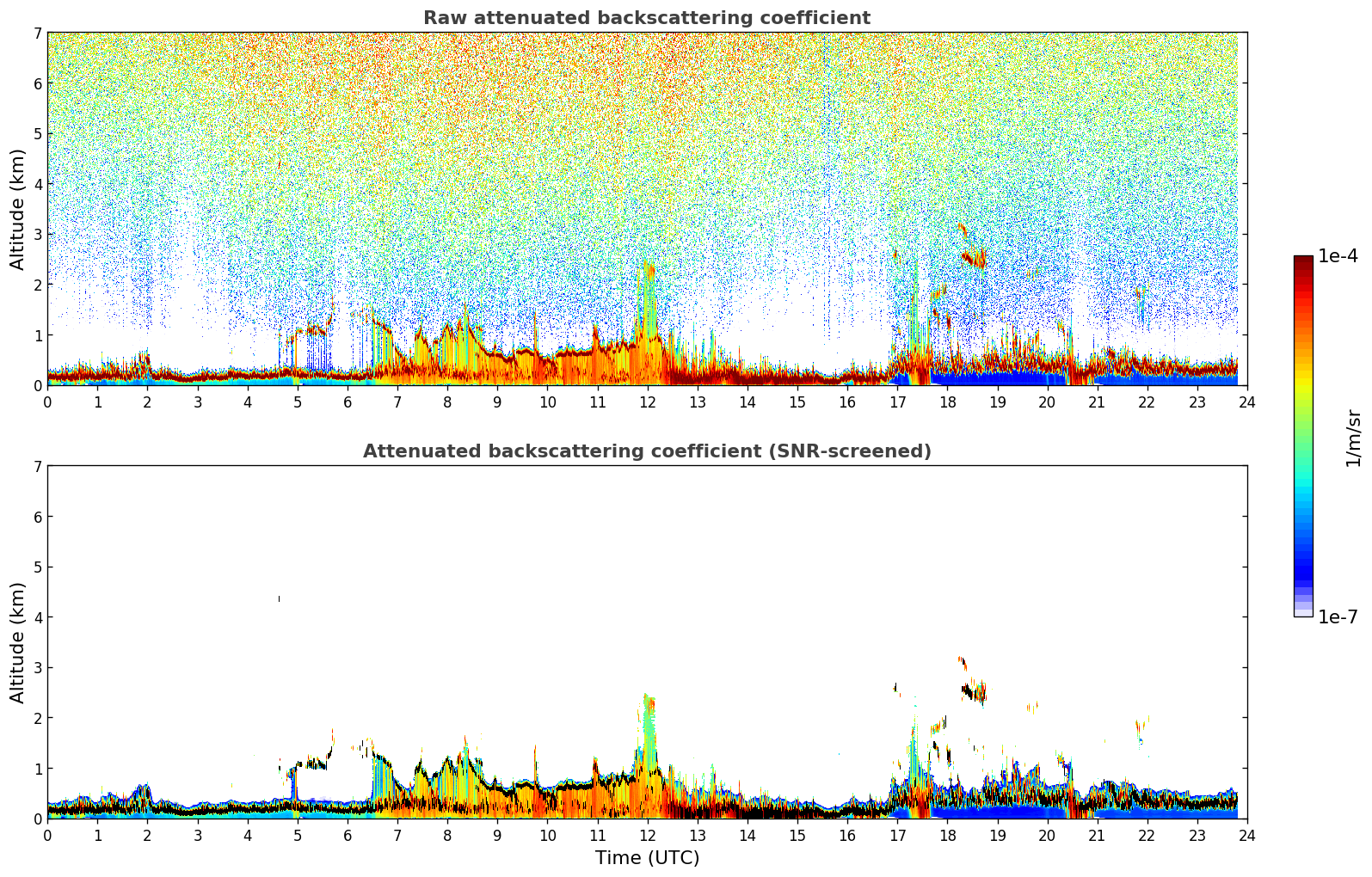Click tick label 17 on bottom plot's time axis
Viewport: 1372px width, 877px height.
tap(897, 835)
